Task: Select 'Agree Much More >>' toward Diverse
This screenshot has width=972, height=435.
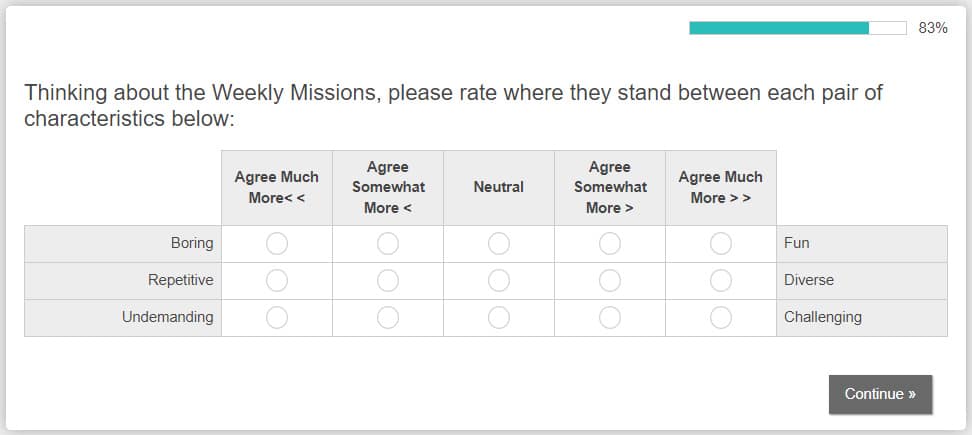Action: pyautogui.click(x=721, y=281)
